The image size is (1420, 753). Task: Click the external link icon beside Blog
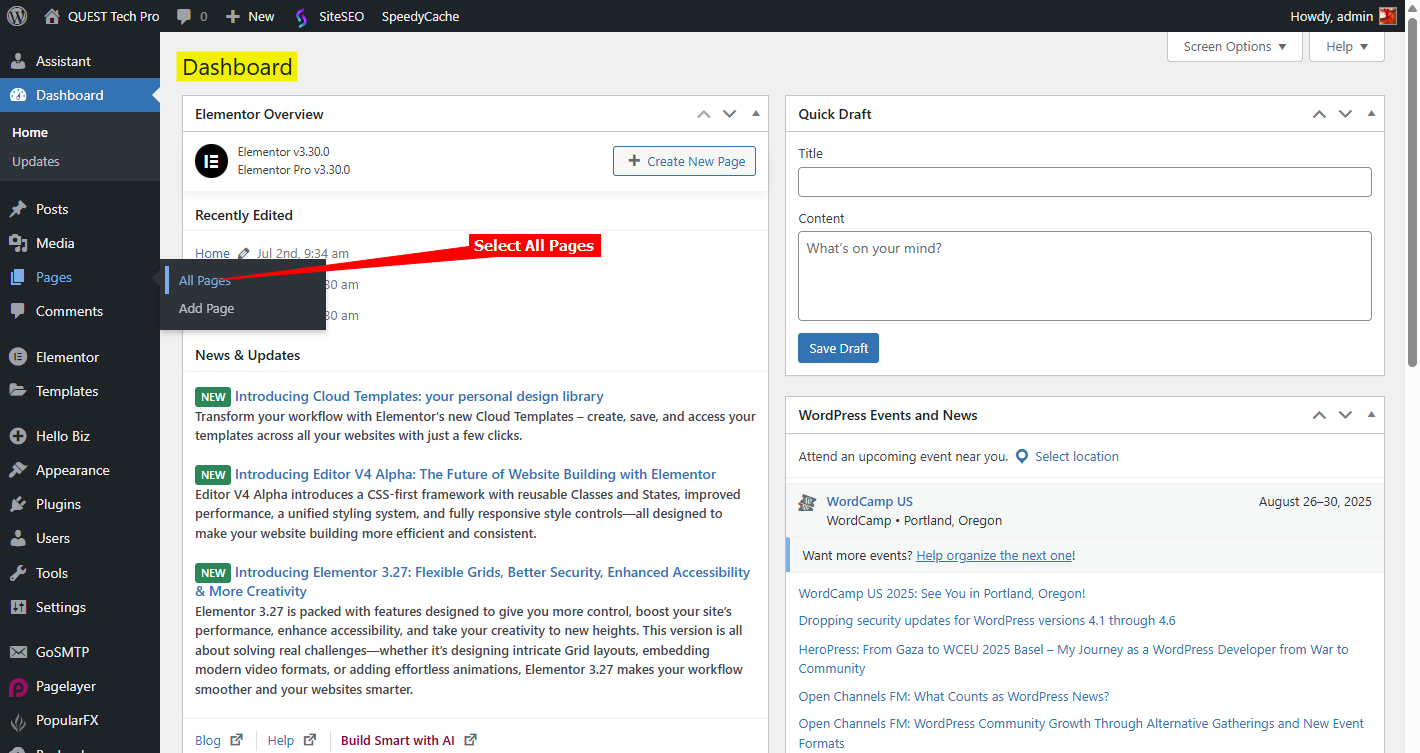click(x=237, y=740)
